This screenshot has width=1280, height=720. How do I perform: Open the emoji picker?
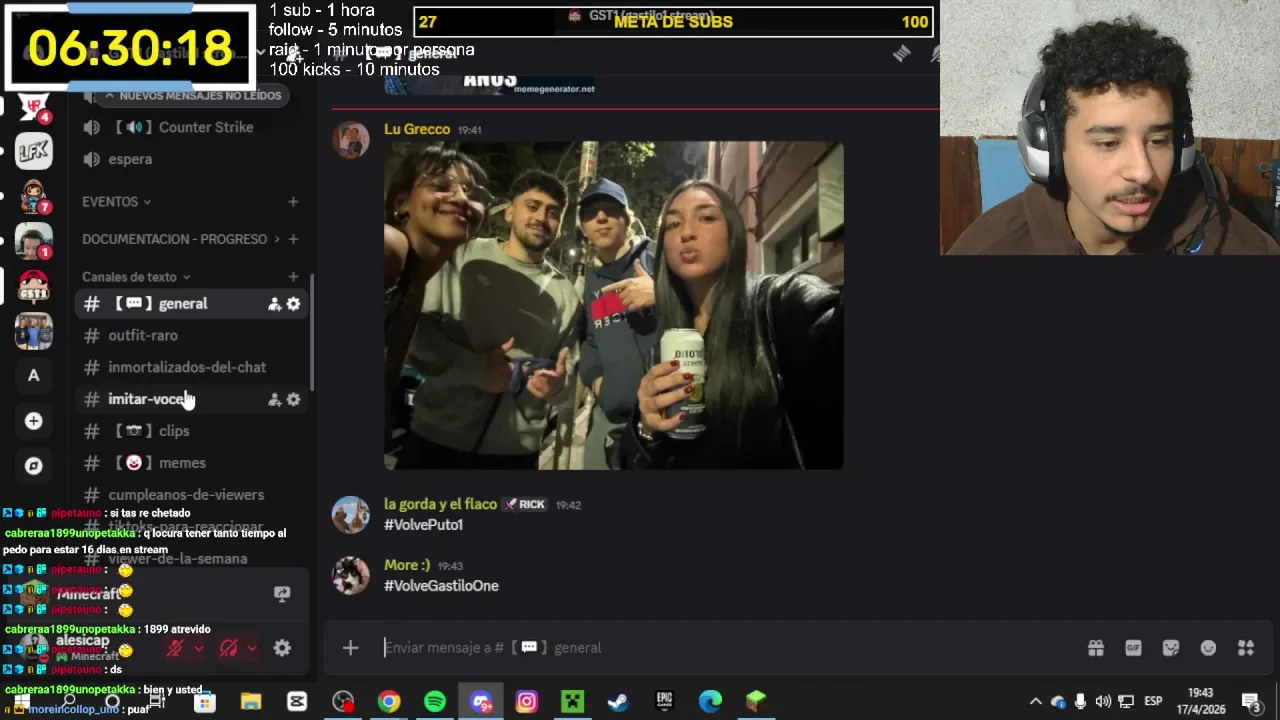1208,648
